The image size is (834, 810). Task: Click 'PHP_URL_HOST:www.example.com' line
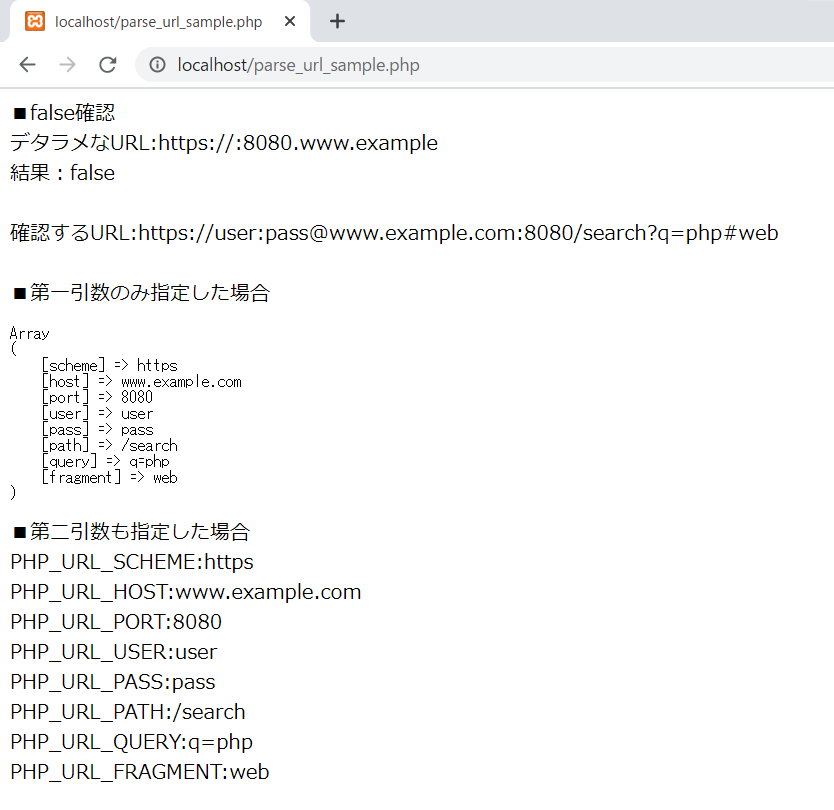tap(186, 592)
